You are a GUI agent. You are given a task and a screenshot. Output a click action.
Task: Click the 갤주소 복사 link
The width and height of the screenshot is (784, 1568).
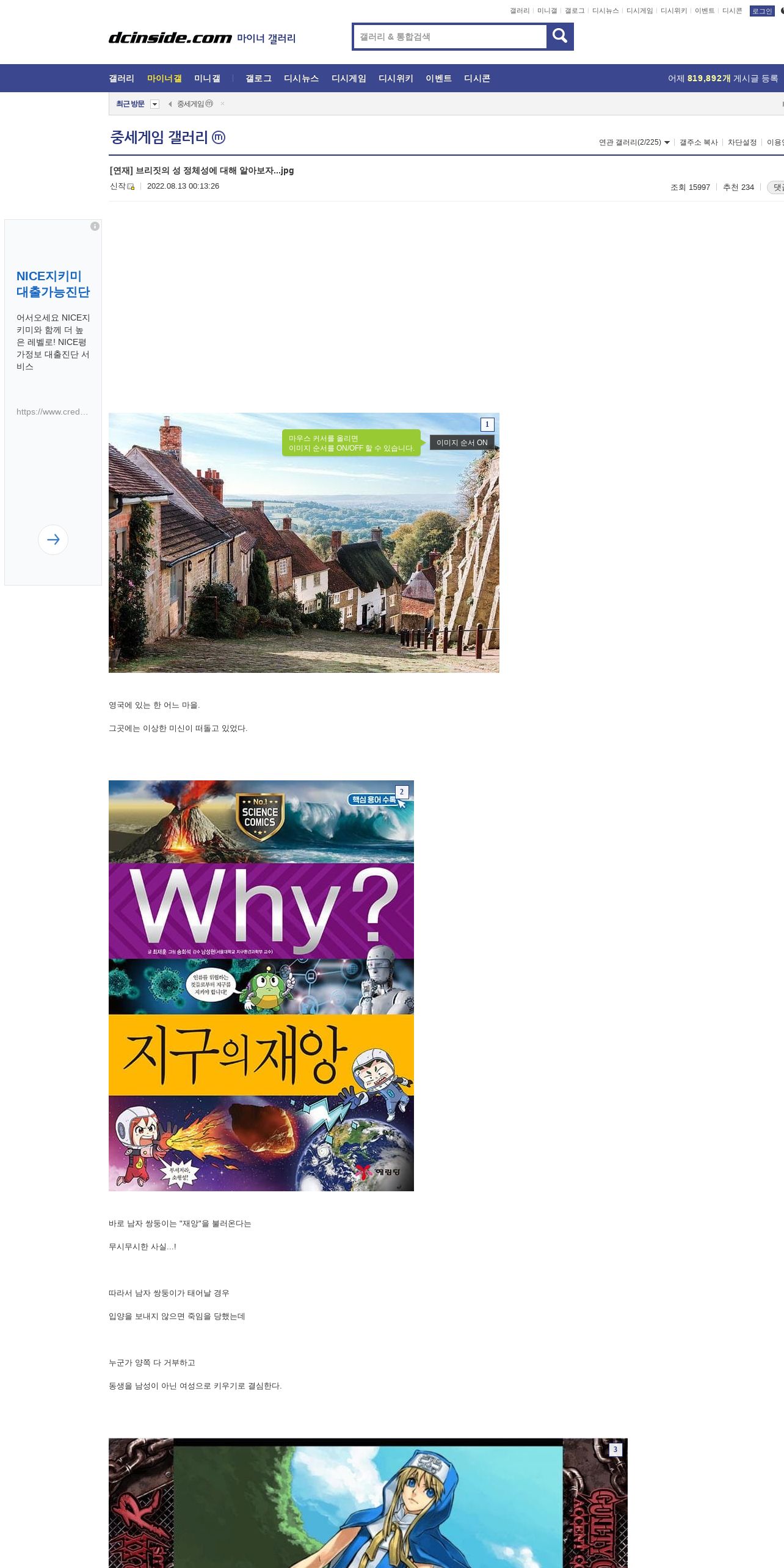[699, 142]
